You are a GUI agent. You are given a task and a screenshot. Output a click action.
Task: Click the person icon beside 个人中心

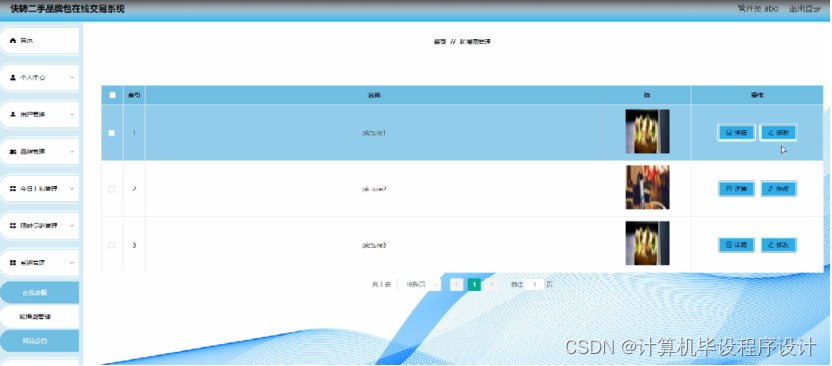13,77
